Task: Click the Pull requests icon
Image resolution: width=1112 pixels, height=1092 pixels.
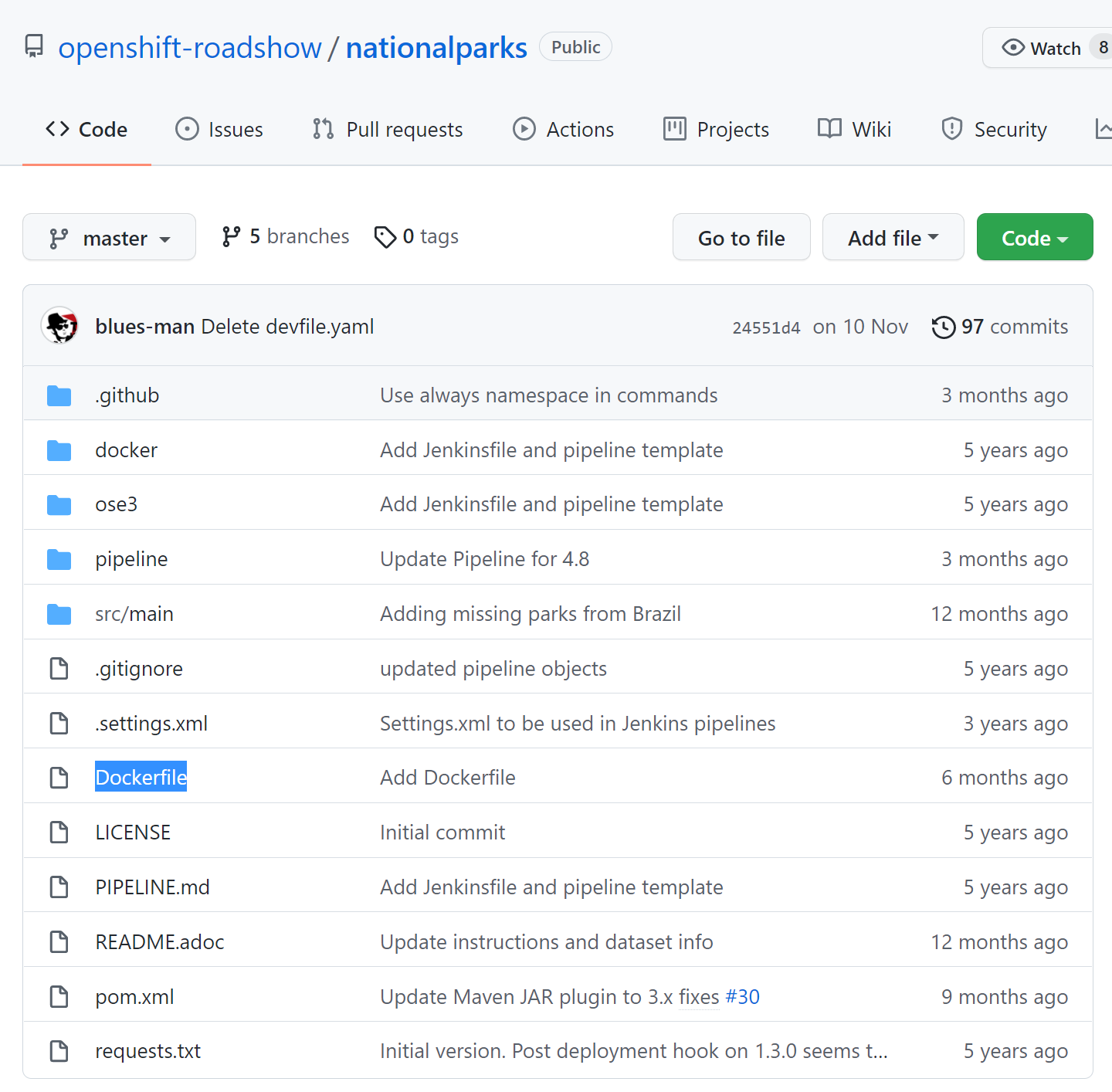Action: [322, 129]
